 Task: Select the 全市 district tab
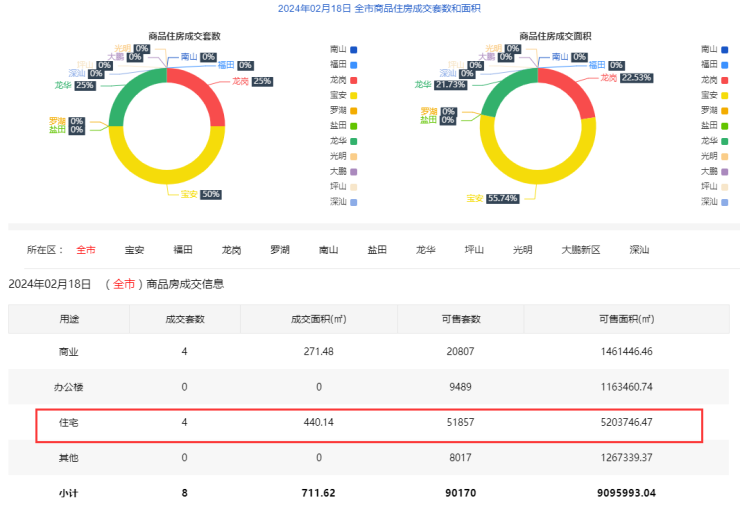[x=86, y=250]
